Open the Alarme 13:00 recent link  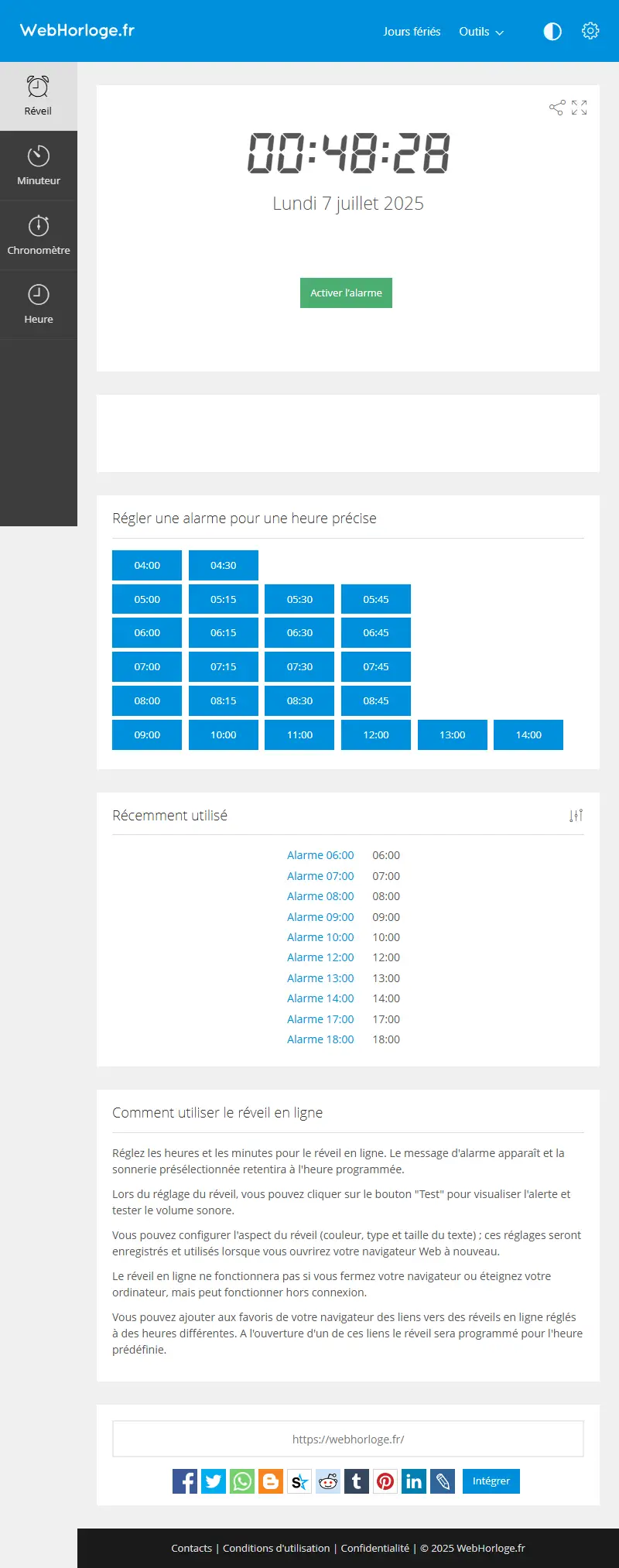(x=320, y=978)
